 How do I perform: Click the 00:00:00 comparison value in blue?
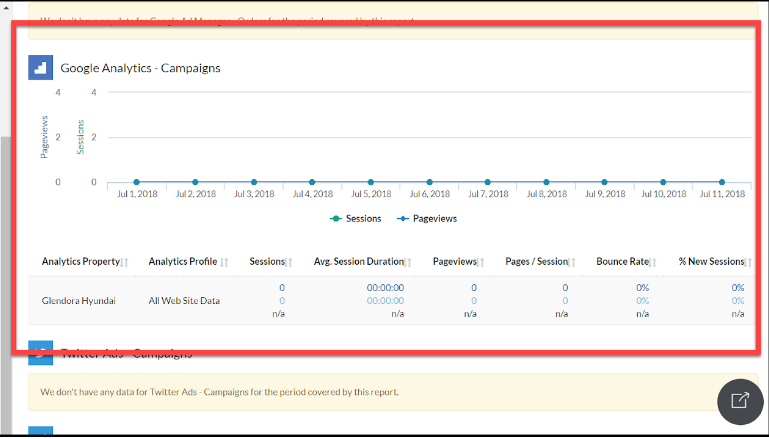click(x=385, y=301)
